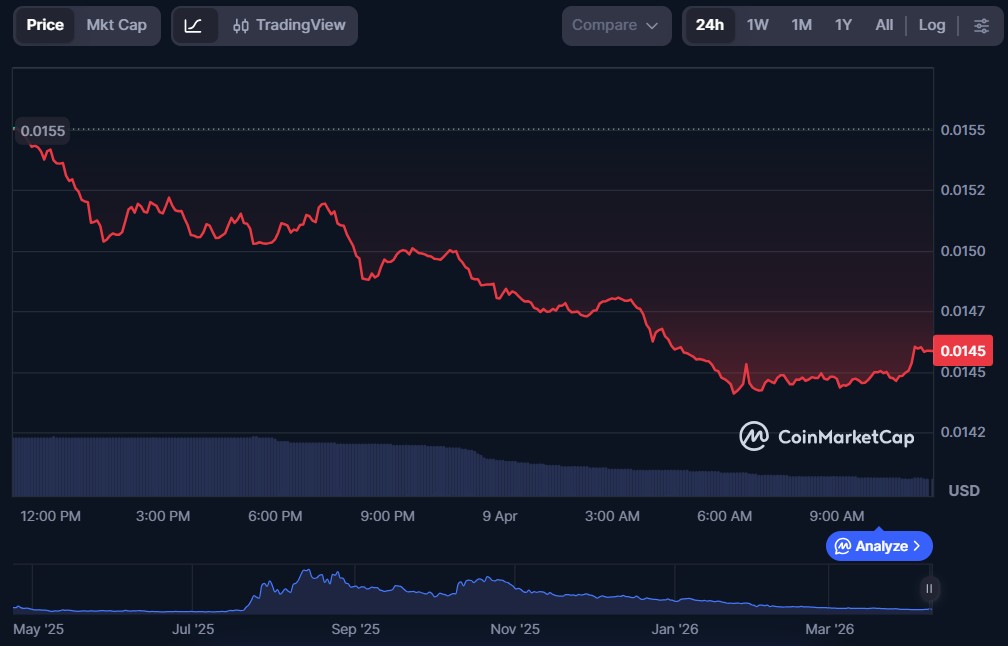Expand the Compare dropdown
The width and height of the screenshot is (1008, 646).
coord(616,25)
